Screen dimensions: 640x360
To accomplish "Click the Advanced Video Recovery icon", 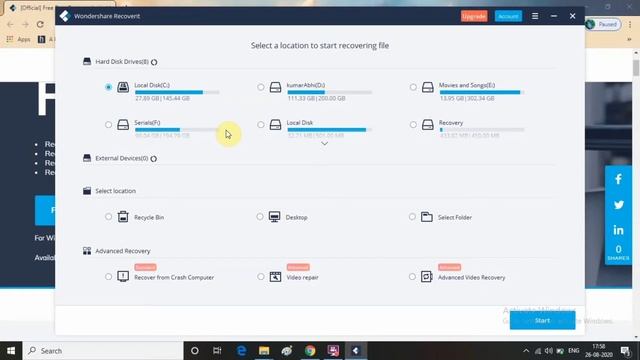I will click(427, 277).
